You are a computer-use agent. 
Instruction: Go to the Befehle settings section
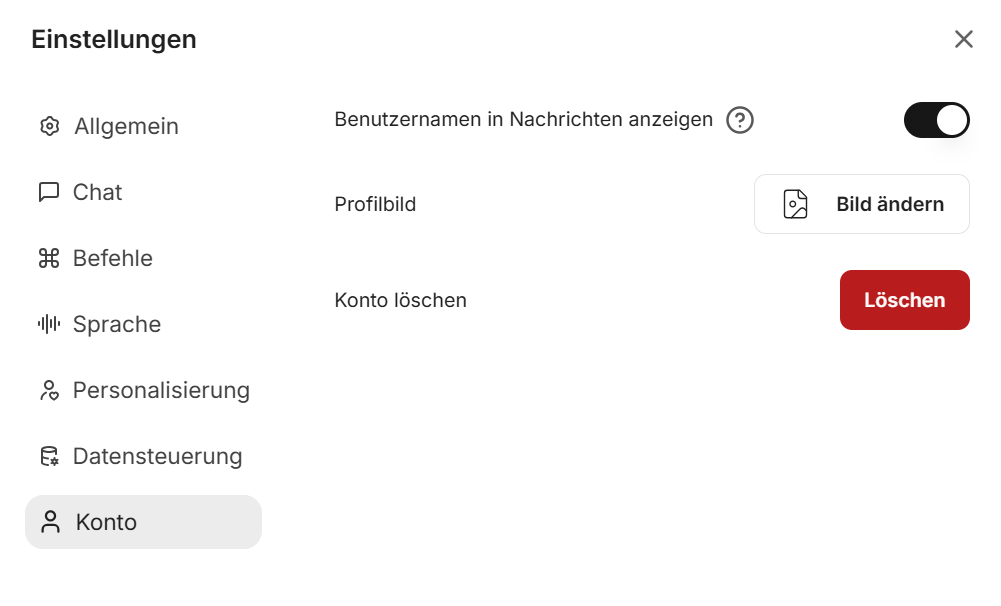click(x=113, y=258)
